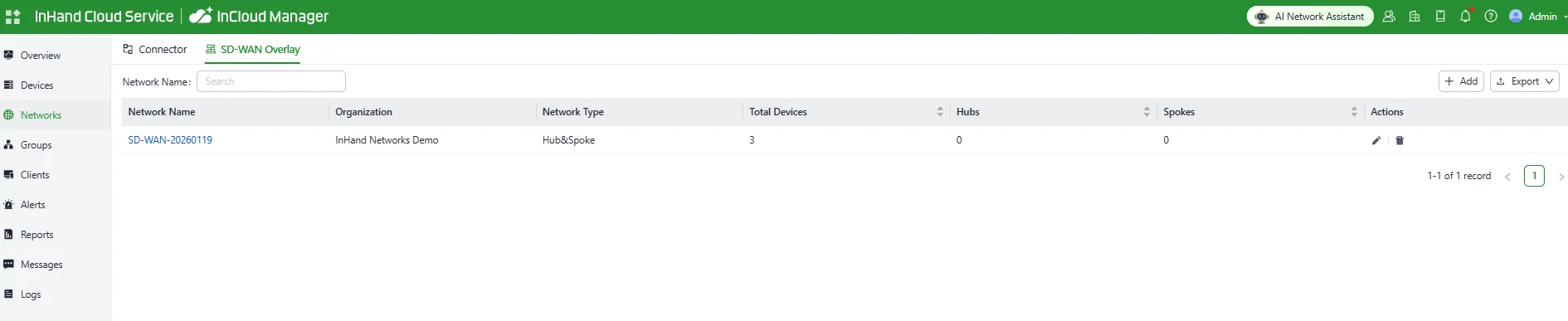Open Reports in sidebar
This screenshot has width=1568, height=321.
pyautogui.click(x=55, y=235)
